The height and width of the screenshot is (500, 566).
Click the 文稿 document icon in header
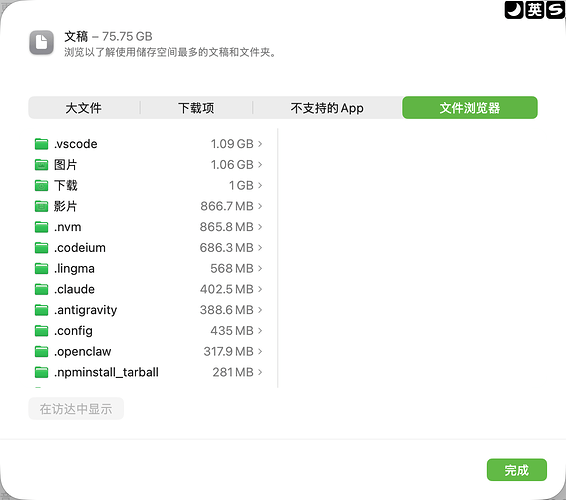tap(42, 43)
